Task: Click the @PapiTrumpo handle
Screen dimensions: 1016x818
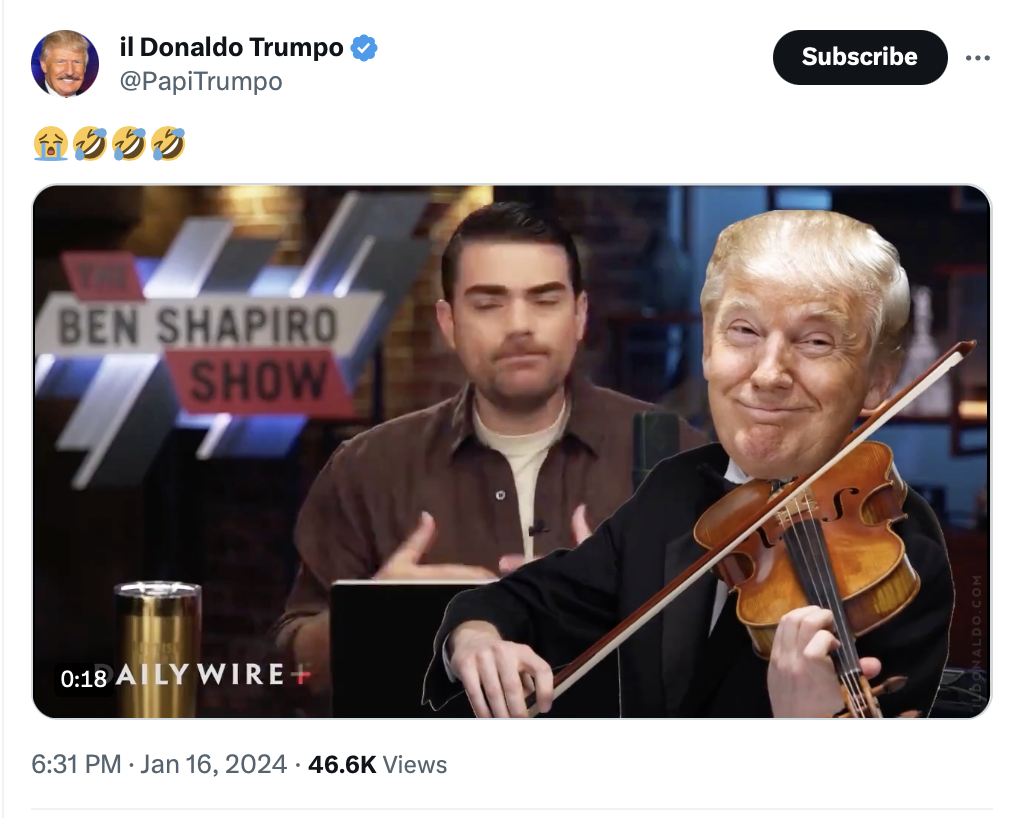Action: point(201,82)
